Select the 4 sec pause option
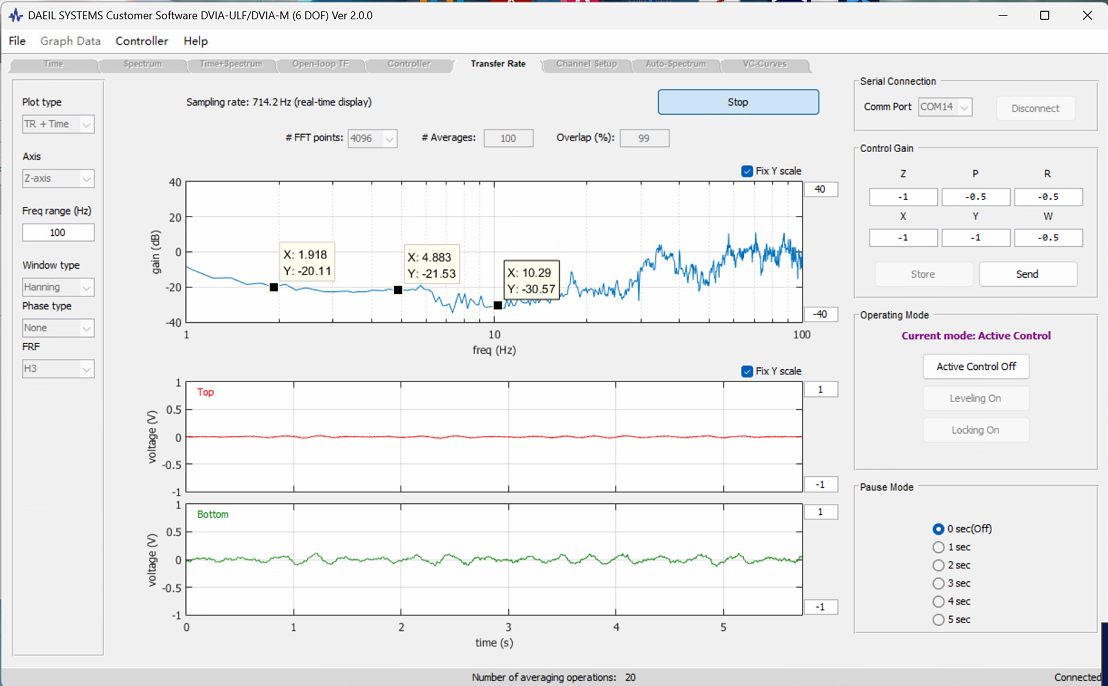1108x686 pixels. tap(938, 602)
